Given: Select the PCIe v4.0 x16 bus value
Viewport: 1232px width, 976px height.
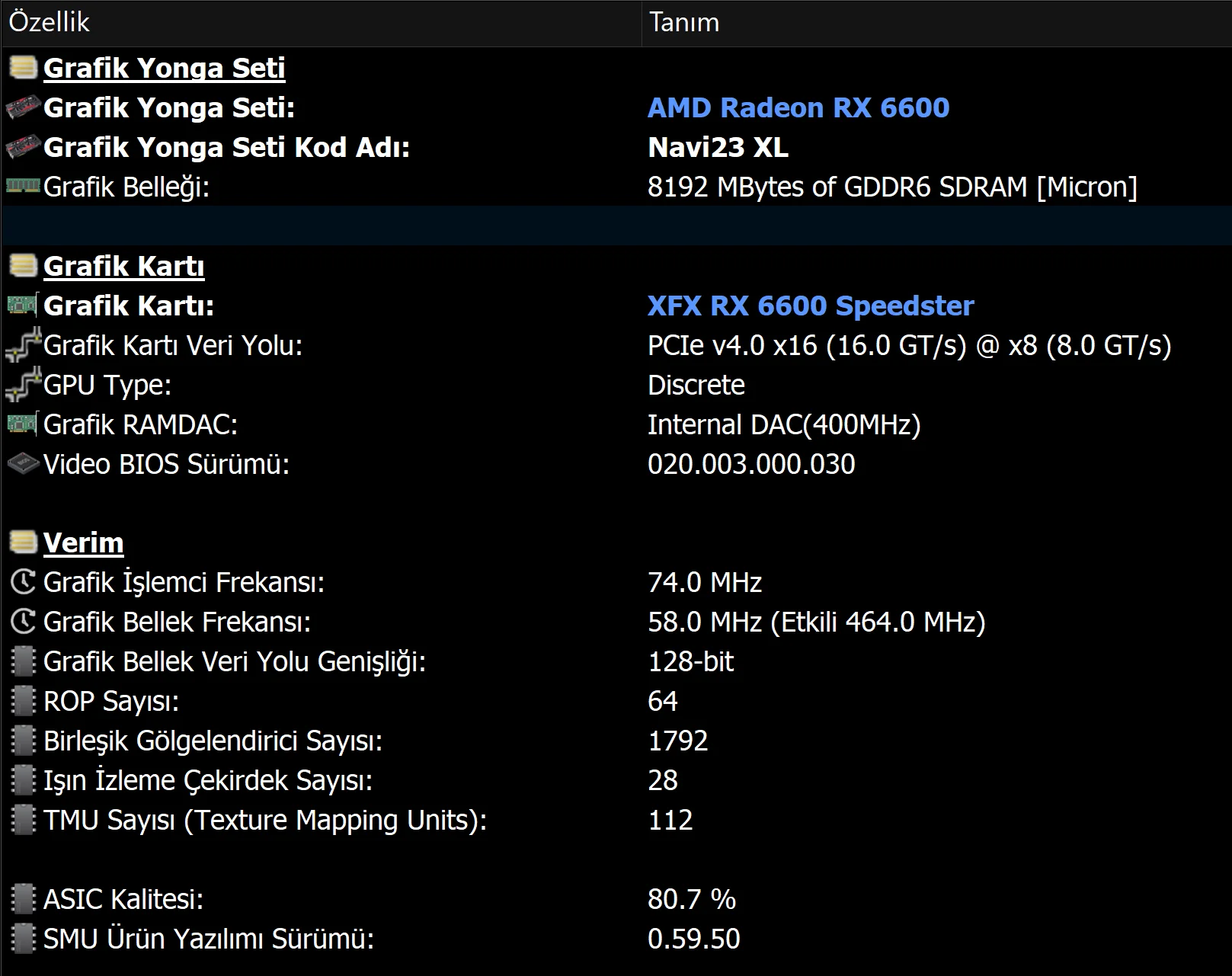Looking at the screenshot, I should point(910,345).
